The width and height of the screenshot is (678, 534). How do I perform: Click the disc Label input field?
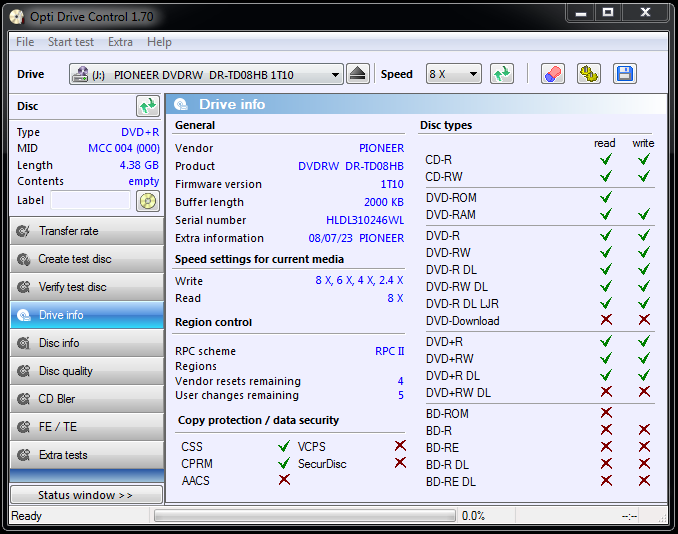tap(90, 201)
